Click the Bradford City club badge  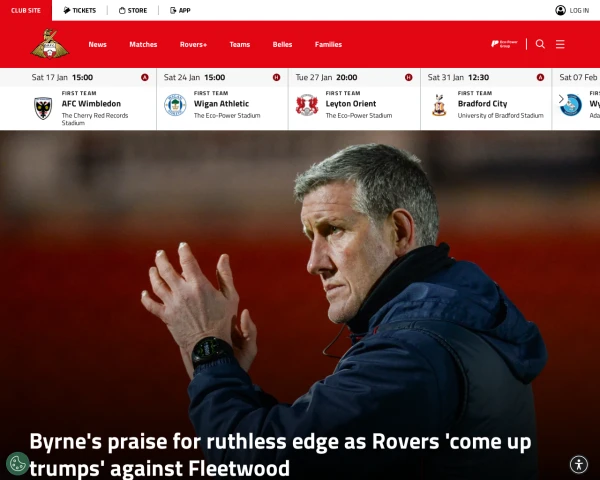(439, 105)
